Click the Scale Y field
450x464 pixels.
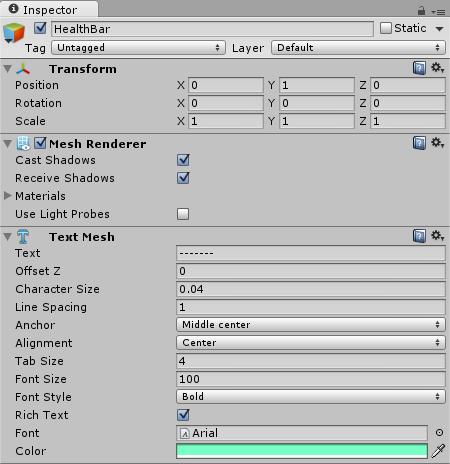tap(317, 121)
